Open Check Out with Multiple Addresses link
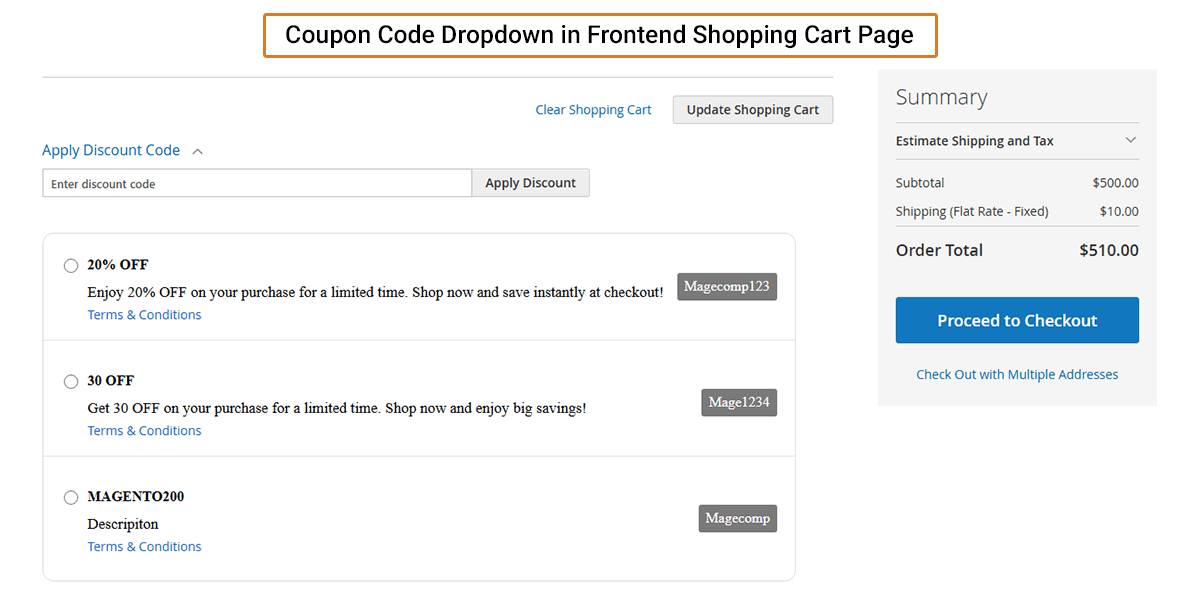 point(1017,375)
